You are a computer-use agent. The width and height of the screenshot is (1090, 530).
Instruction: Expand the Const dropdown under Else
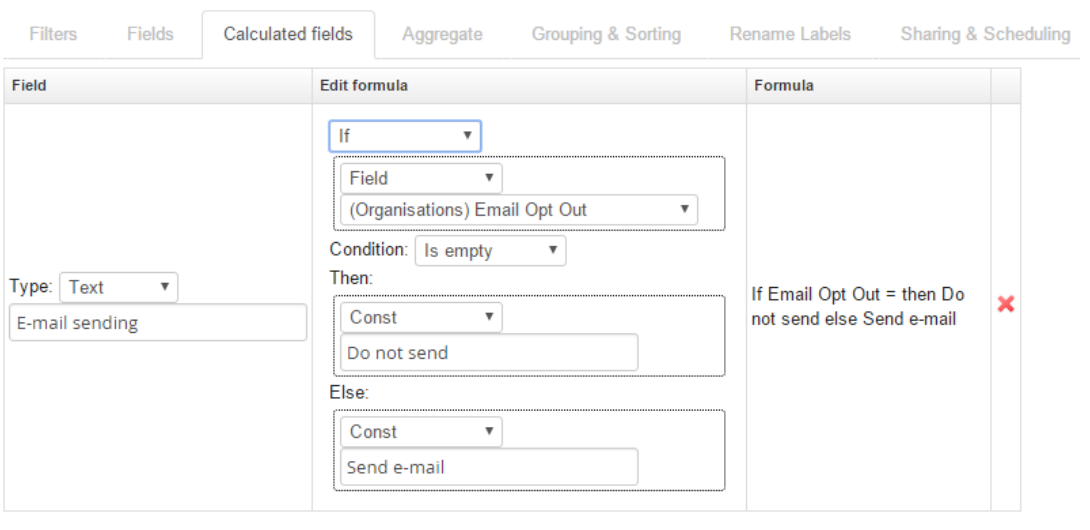tap(421, 432)
